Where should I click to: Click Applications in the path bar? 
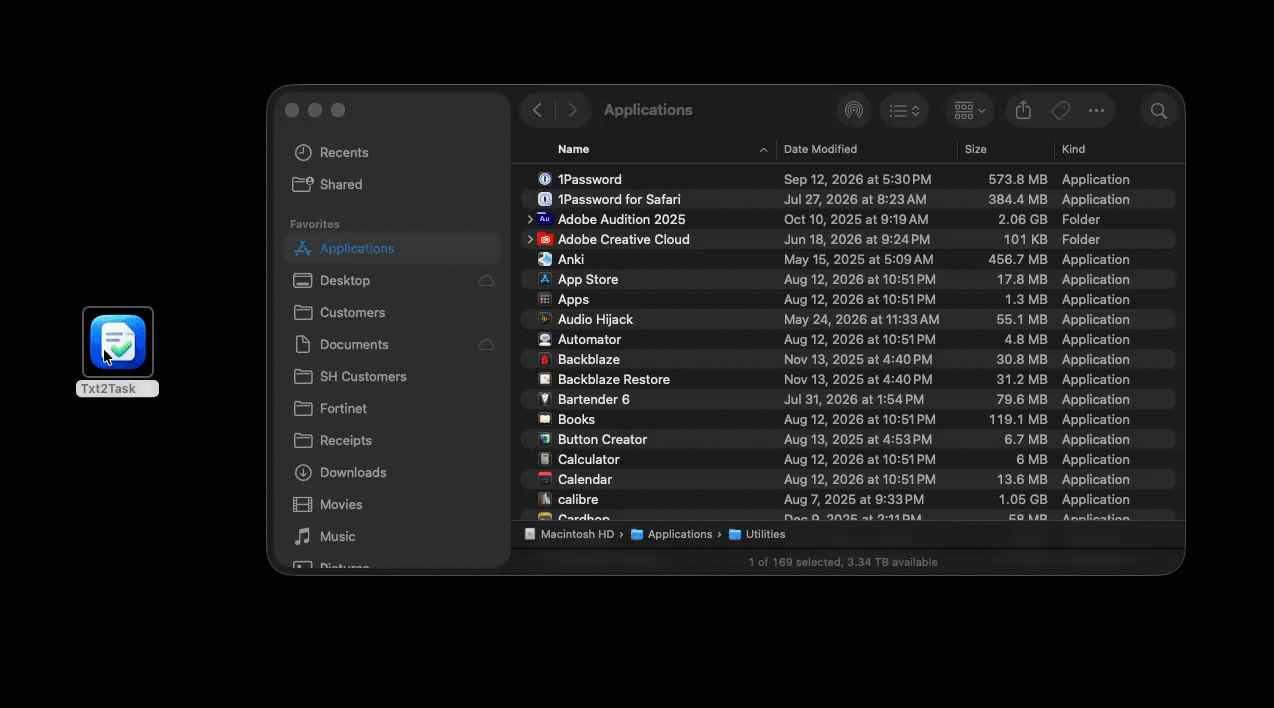tap(672, 534)
